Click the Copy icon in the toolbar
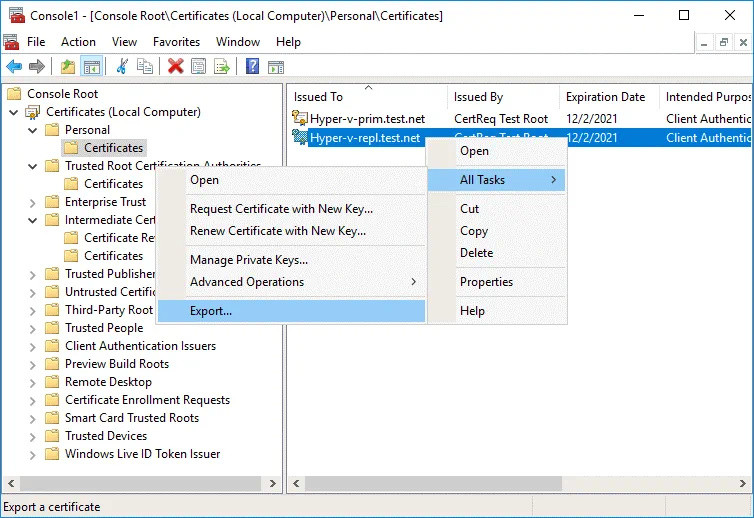754x518 pixels. pos(145,67)
